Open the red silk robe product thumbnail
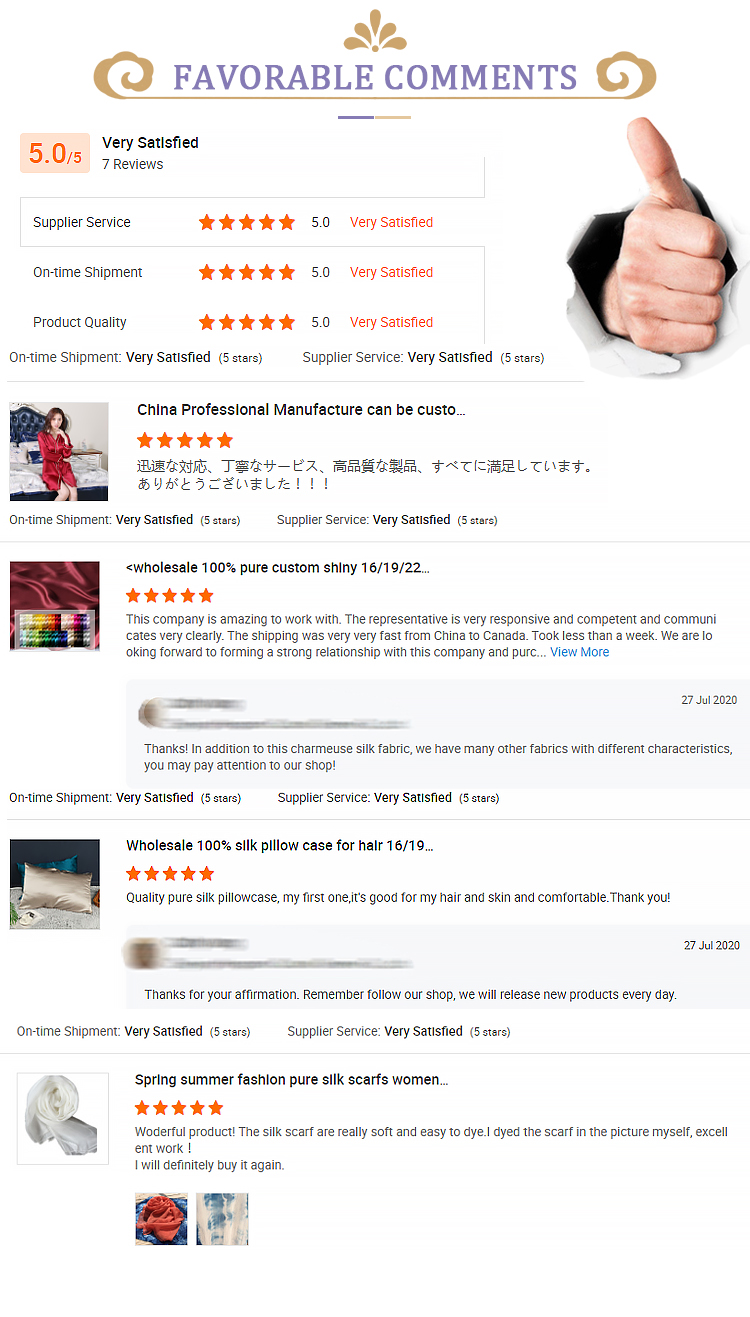This screenshot has height=1317, width=750. pyautogui.click(x=59, y=451)
